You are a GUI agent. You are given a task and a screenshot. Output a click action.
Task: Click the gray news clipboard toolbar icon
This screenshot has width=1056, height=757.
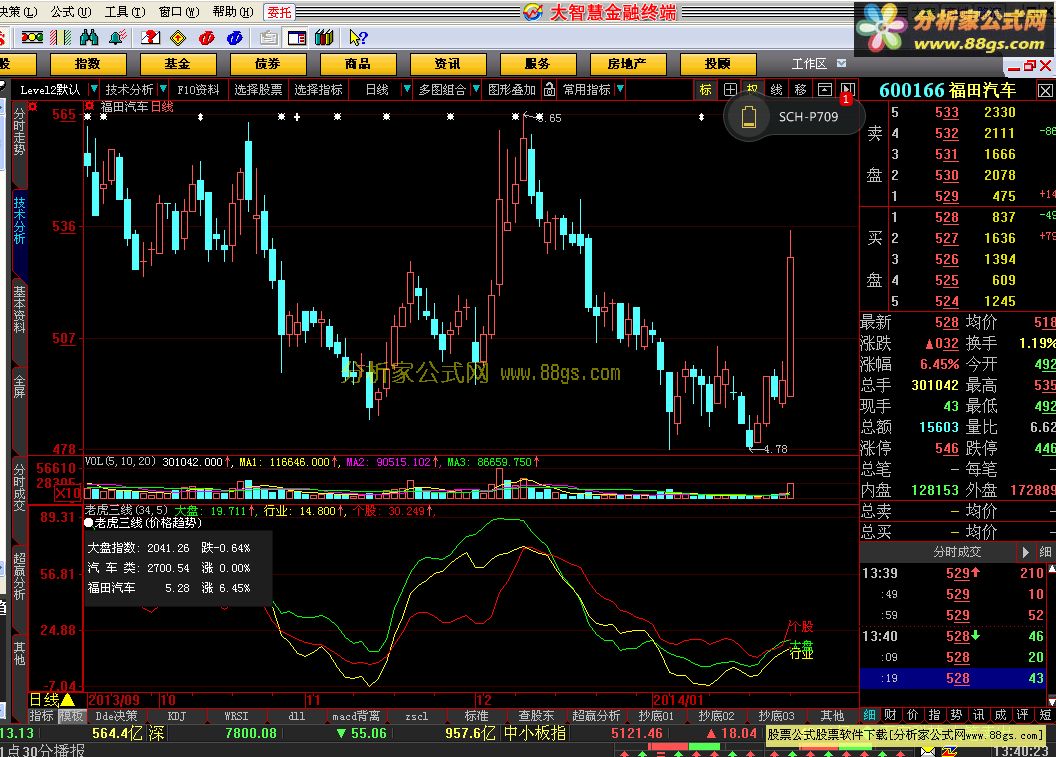coord(269,38)
